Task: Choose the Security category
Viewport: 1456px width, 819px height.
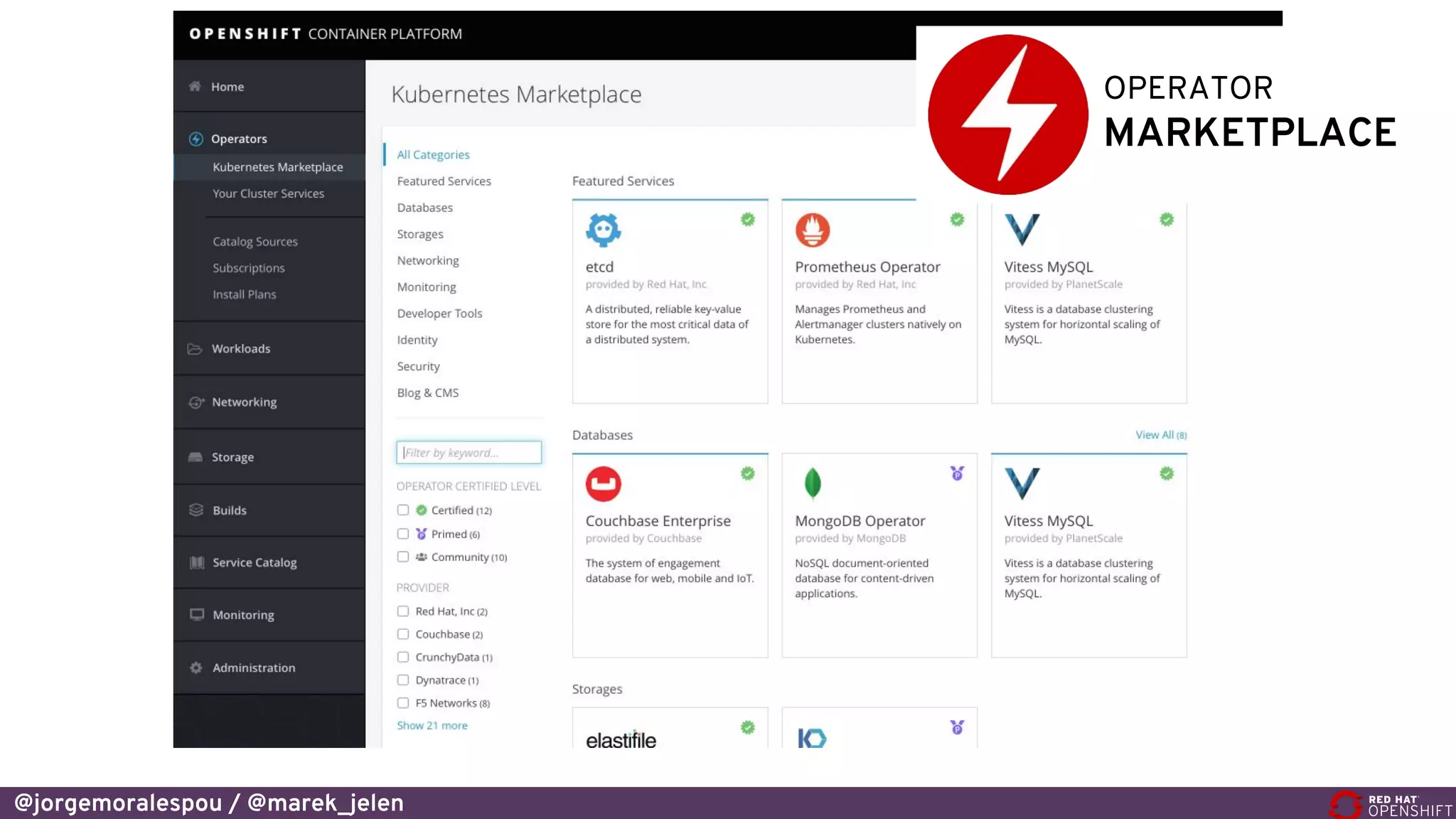Action: coord(418,366)
